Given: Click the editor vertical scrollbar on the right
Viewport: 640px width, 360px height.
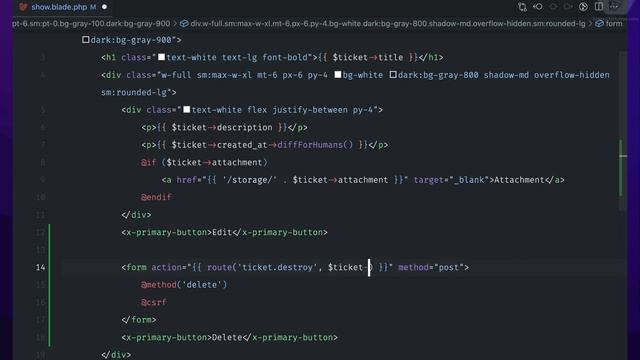Looking at the screenshot, I should coord(623,131).
